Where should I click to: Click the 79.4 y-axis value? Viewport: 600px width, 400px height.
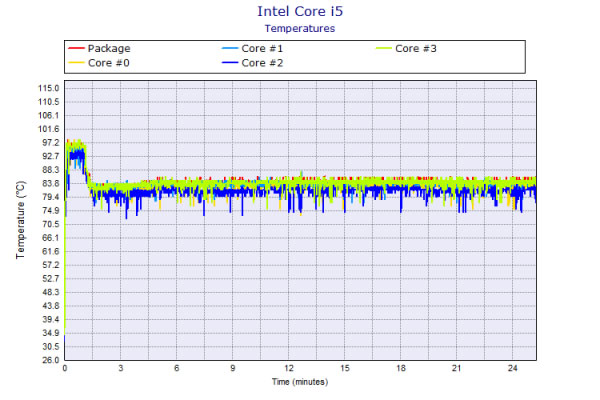pyautogui.click(x=51, y=197)
